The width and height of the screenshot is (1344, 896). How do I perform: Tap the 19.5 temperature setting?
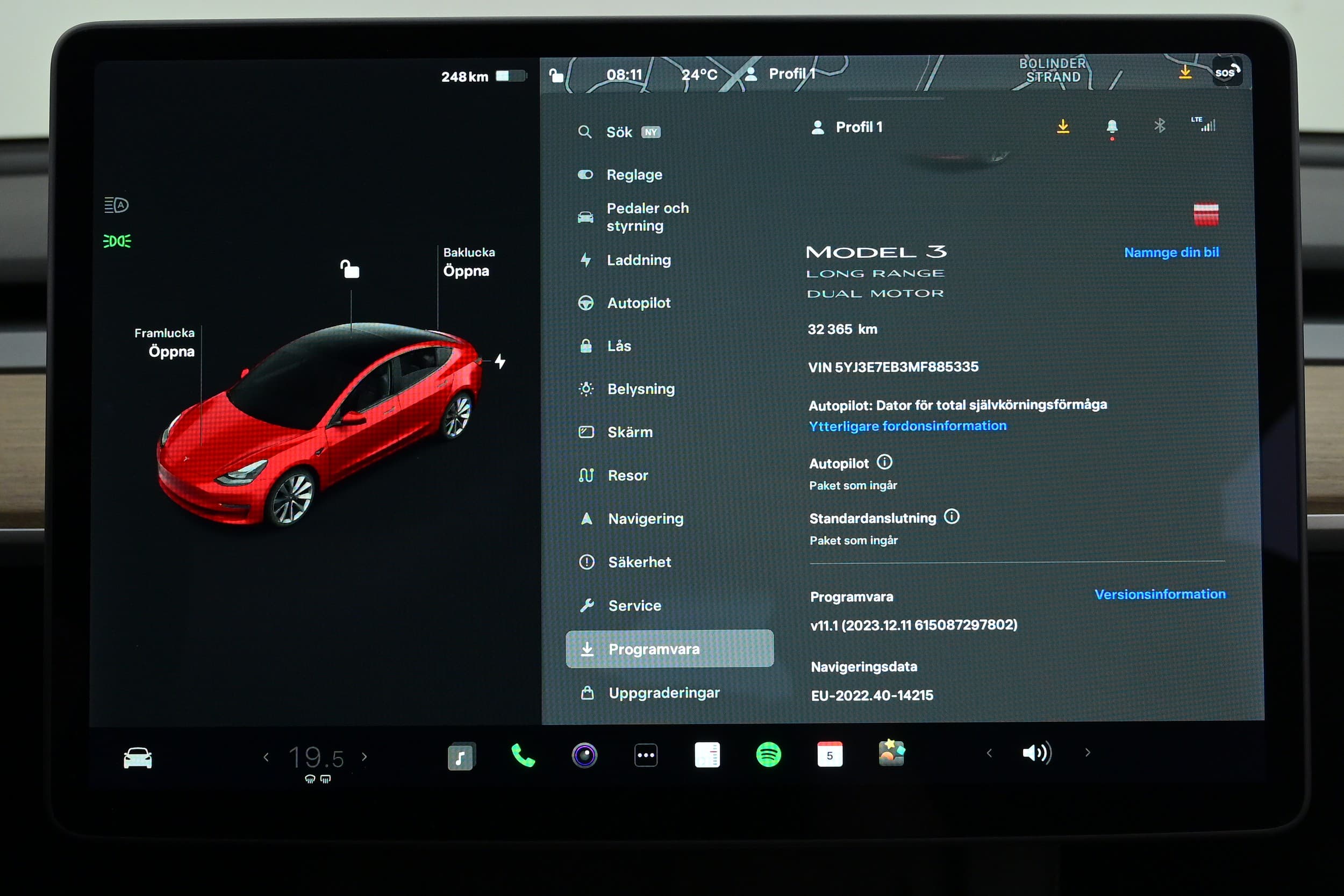point(317,758)
